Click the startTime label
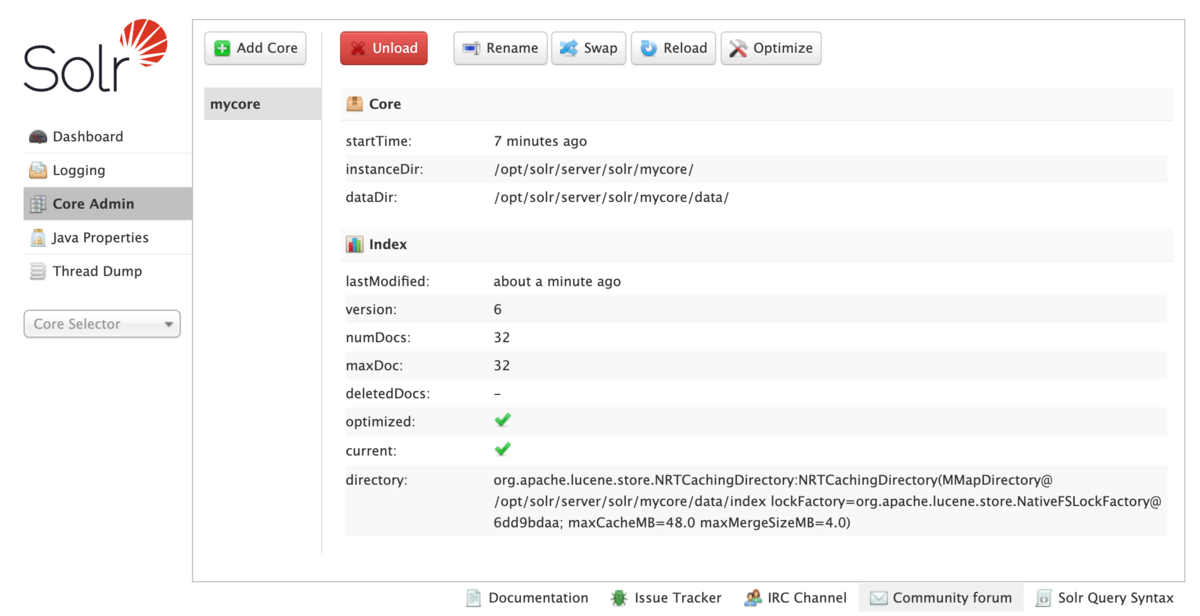This screenshot has height=616, width=1200. point(379,141)
